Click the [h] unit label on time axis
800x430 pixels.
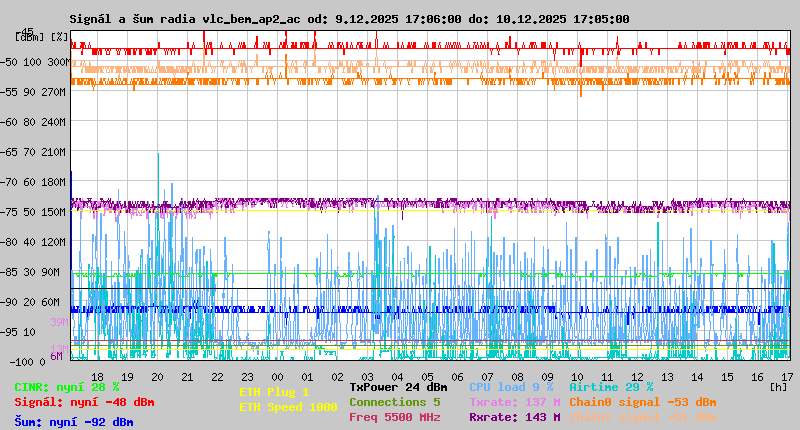778,385
